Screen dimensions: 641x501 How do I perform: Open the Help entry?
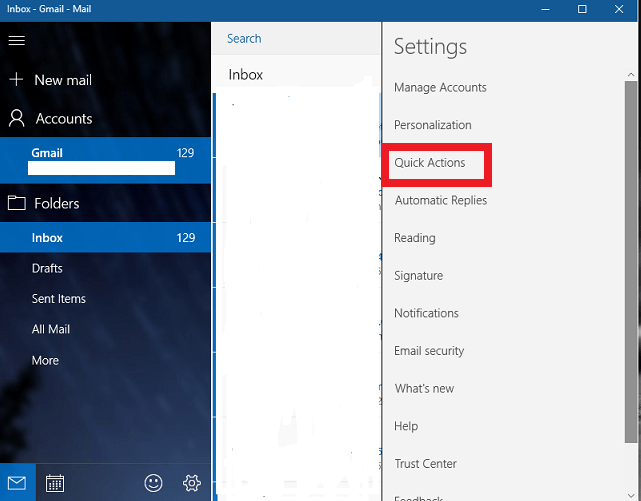point(406,426)
